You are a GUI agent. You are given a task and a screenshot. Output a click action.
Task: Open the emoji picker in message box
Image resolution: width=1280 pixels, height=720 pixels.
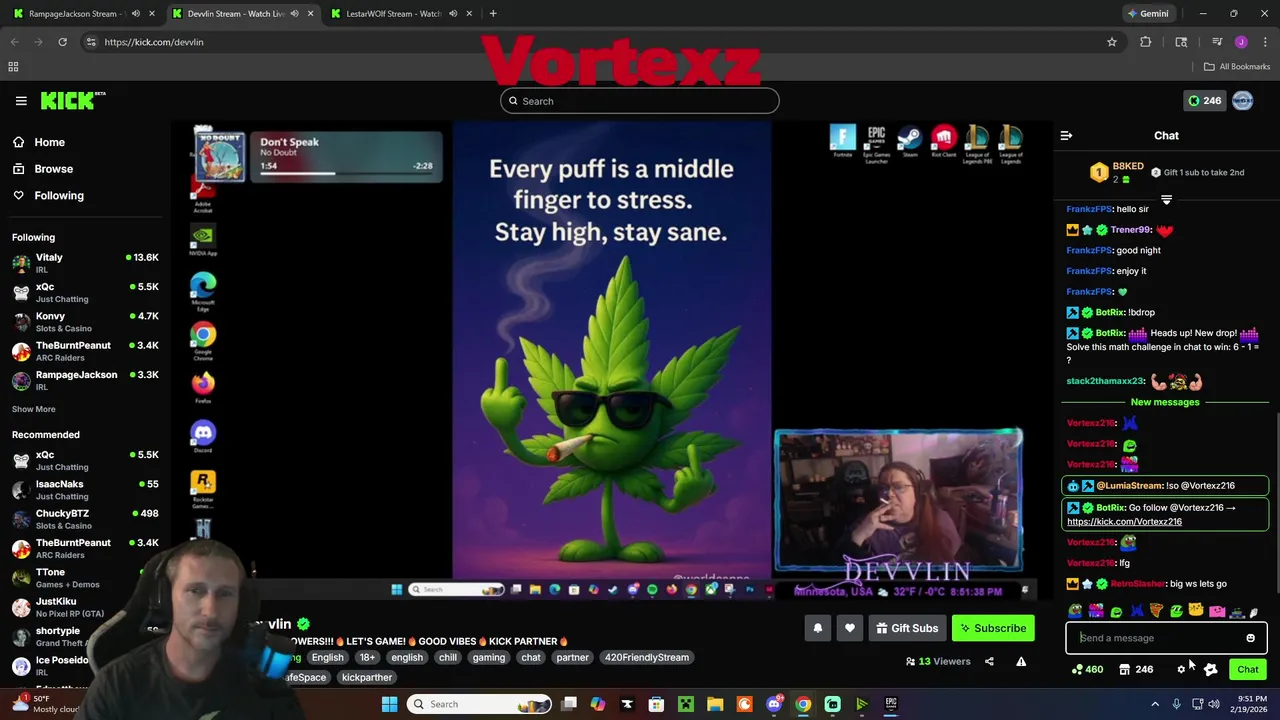(1250, 638)
